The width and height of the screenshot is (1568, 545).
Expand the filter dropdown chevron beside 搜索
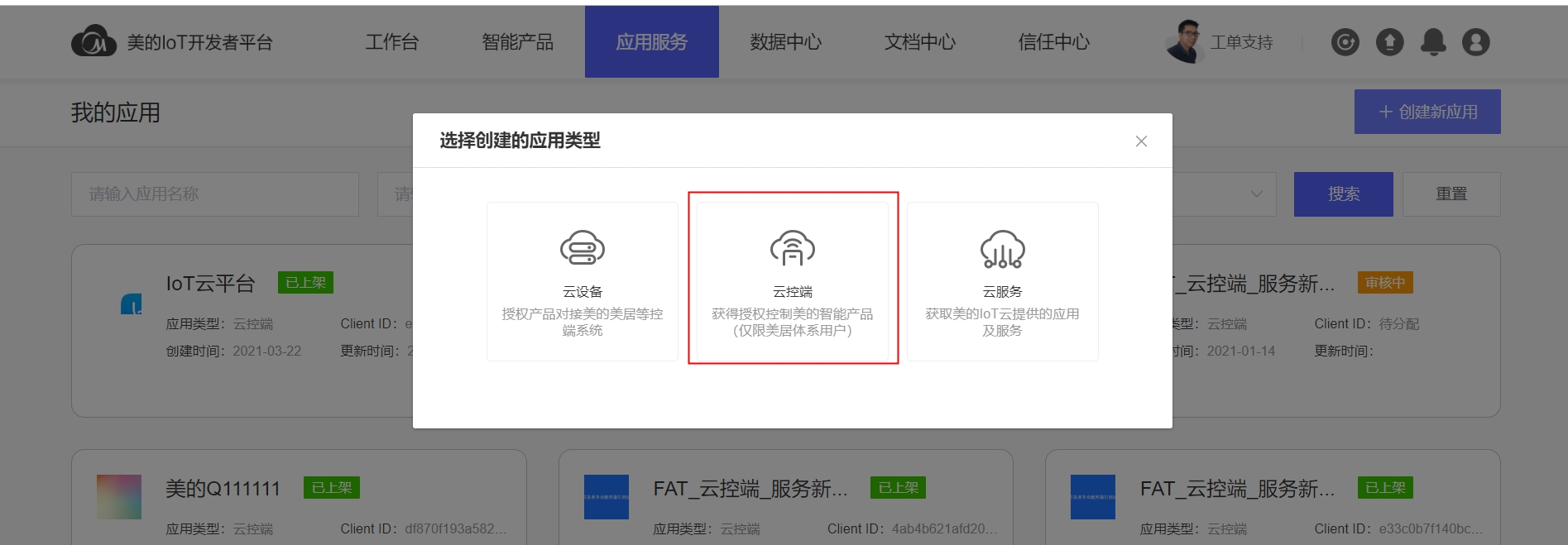tap(1256, 194)
